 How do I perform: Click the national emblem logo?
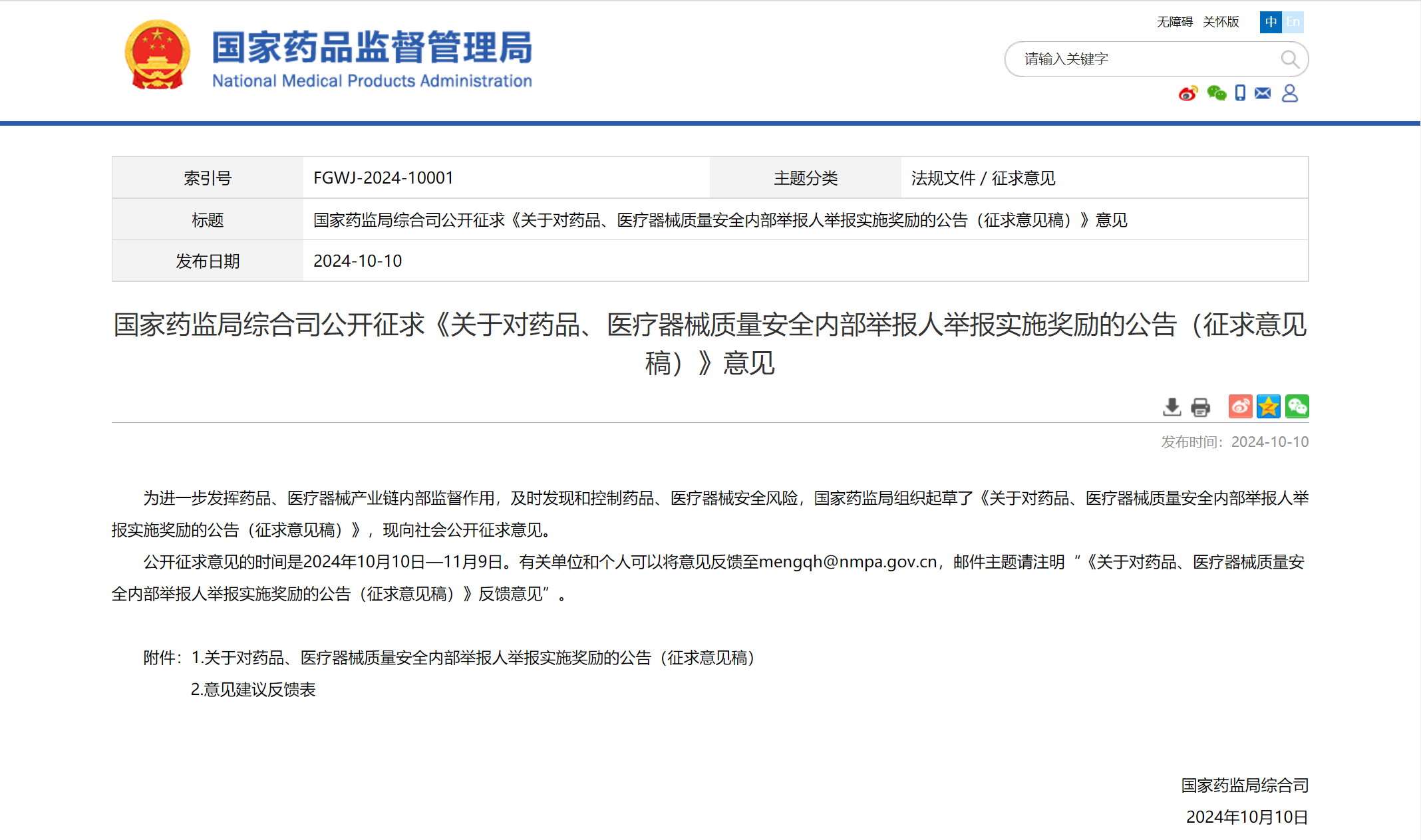(x=158, y=55)
